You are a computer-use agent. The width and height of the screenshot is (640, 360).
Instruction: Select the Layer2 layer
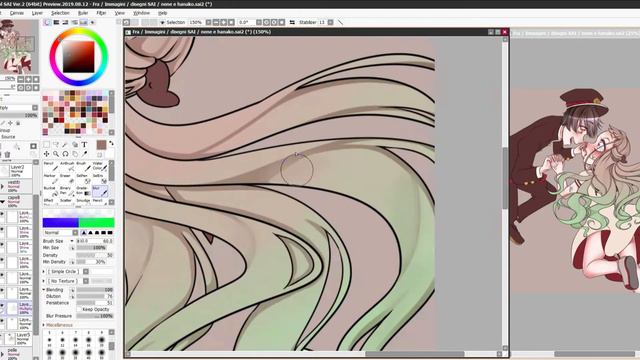coord(16,171)
